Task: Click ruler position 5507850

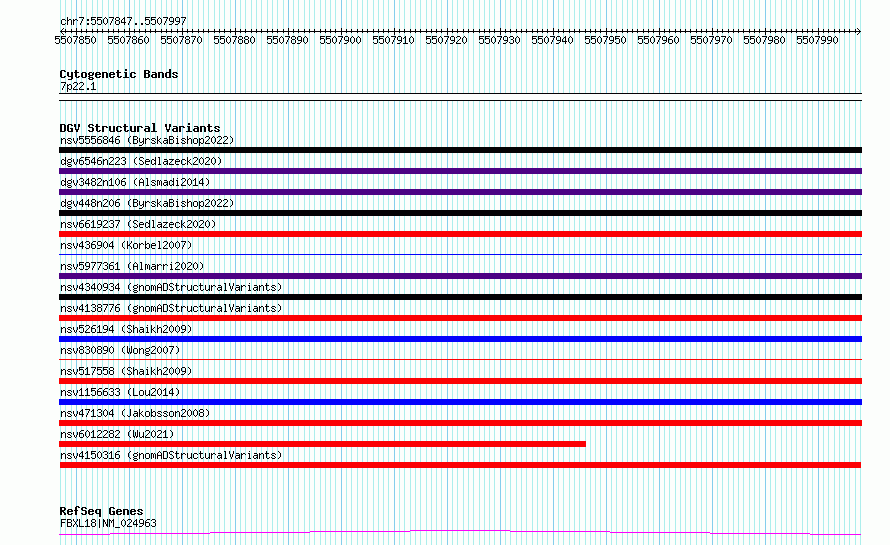Action: [x=75, y=40]
